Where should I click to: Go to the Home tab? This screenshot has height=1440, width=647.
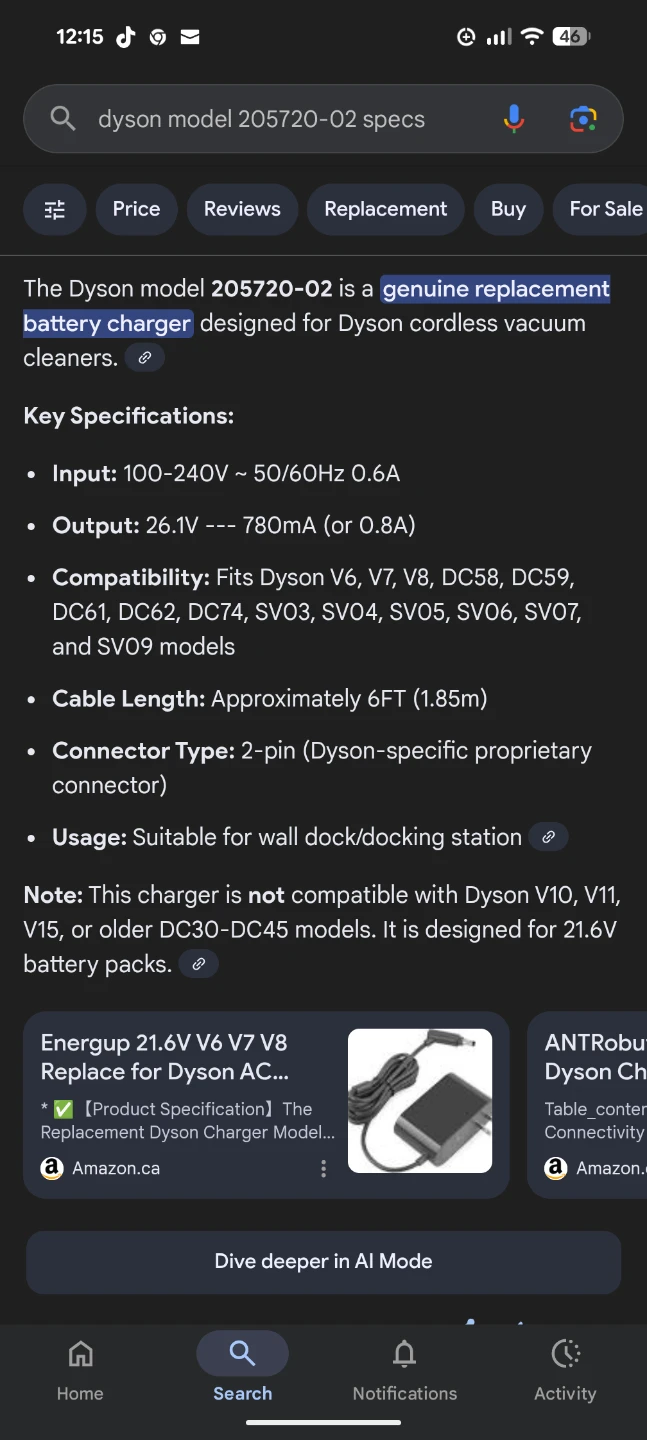coord(80,1371)
